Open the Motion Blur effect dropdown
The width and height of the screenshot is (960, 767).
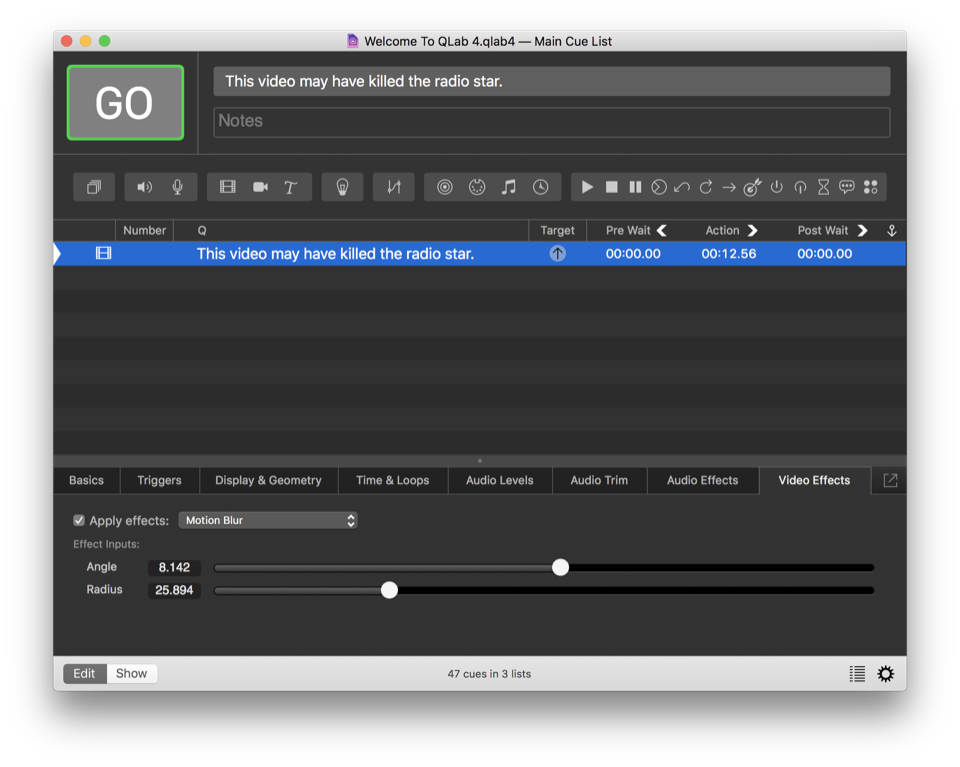(267, 520)
